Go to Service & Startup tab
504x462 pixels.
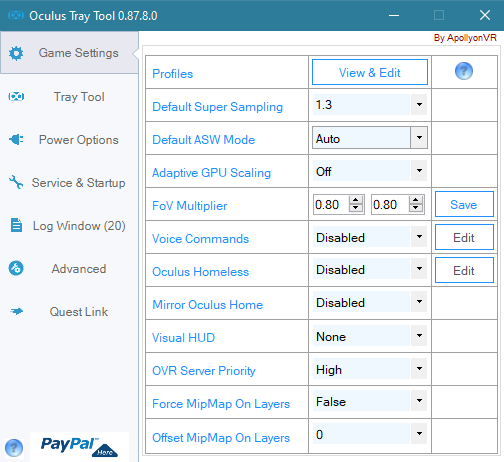click(x=69, y=183)
